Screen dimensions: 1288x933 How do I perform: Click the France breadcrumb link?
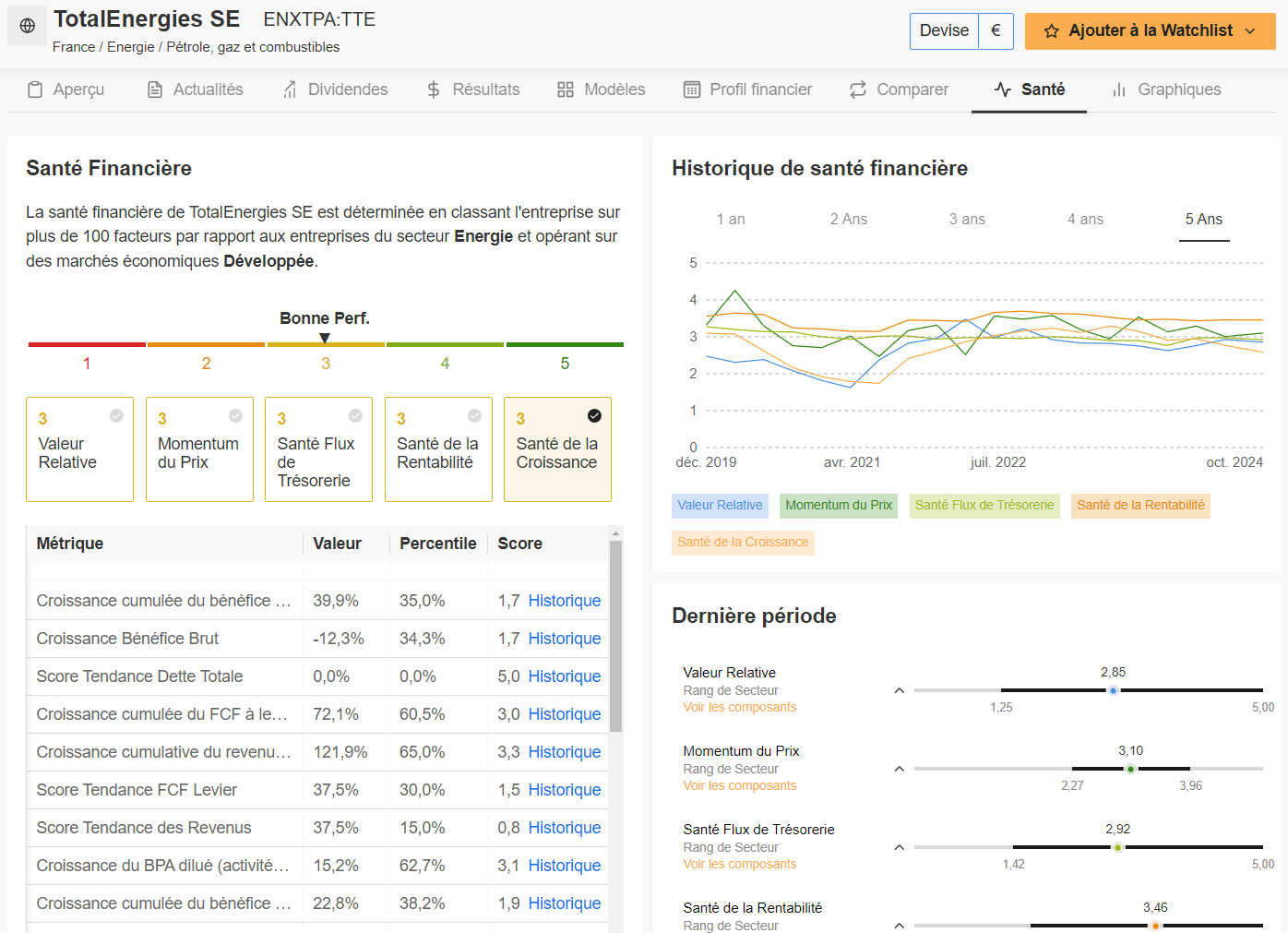click(x=74, y=47)
